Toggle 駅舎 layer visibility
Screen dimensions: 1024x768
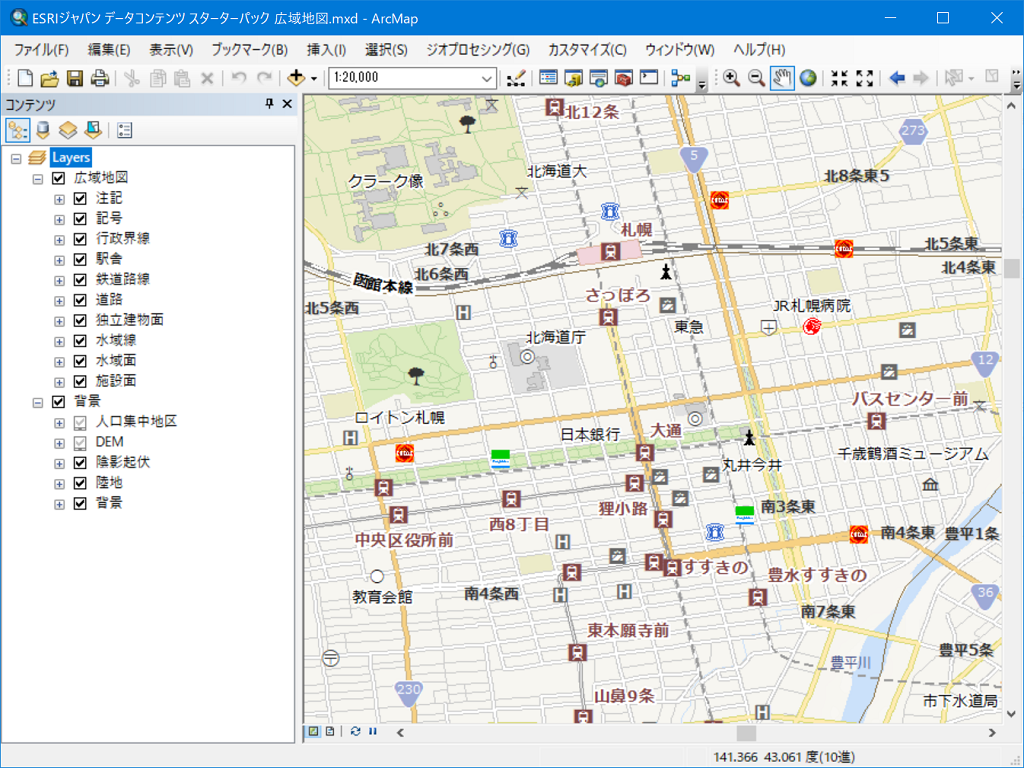coord(80,259)
